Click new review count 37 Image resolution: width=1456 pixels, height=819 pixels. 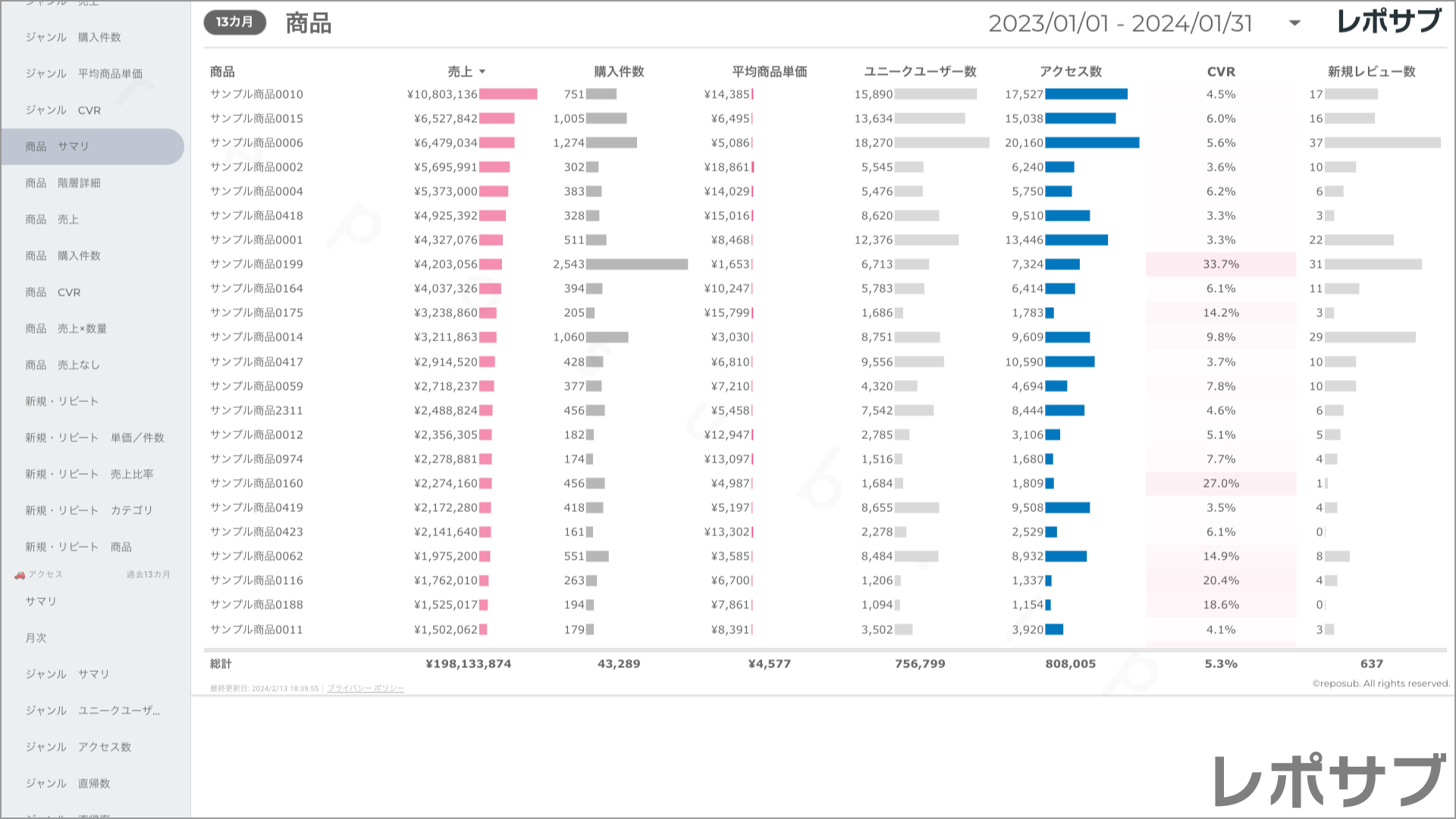point(1316,143)
